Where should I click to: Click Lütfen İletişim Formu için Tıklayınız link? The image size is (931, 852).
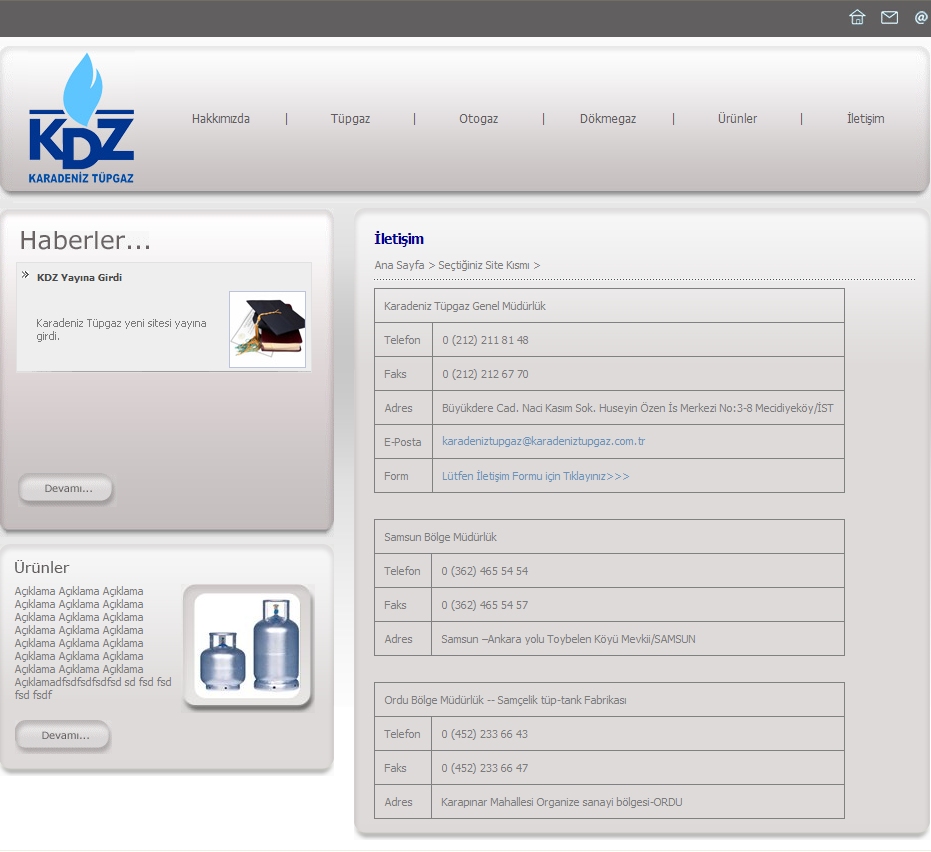tap(536, 476)
